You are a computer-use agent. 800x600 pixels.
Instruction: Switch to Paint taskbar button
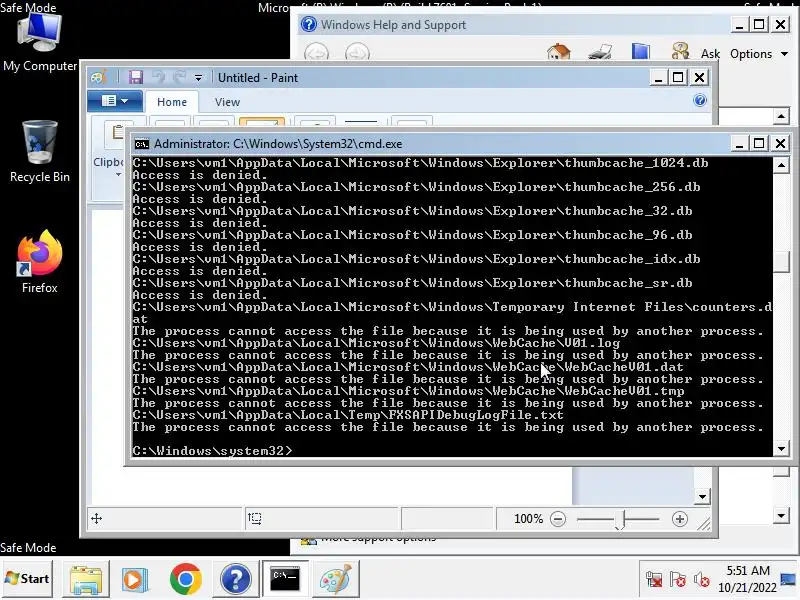(335, 579)
